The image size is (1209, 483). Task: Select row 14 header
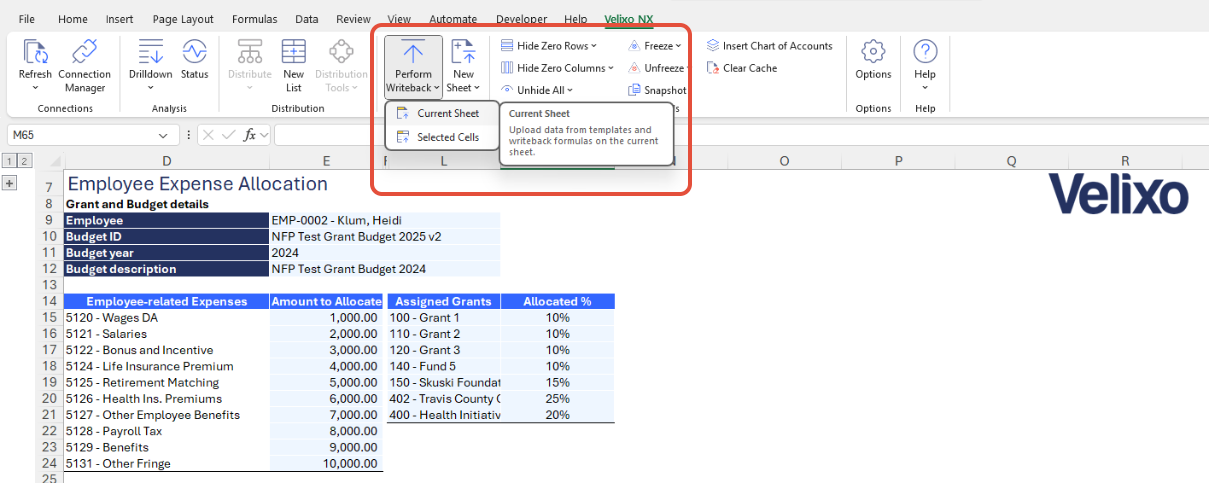(x=49, y=301)
